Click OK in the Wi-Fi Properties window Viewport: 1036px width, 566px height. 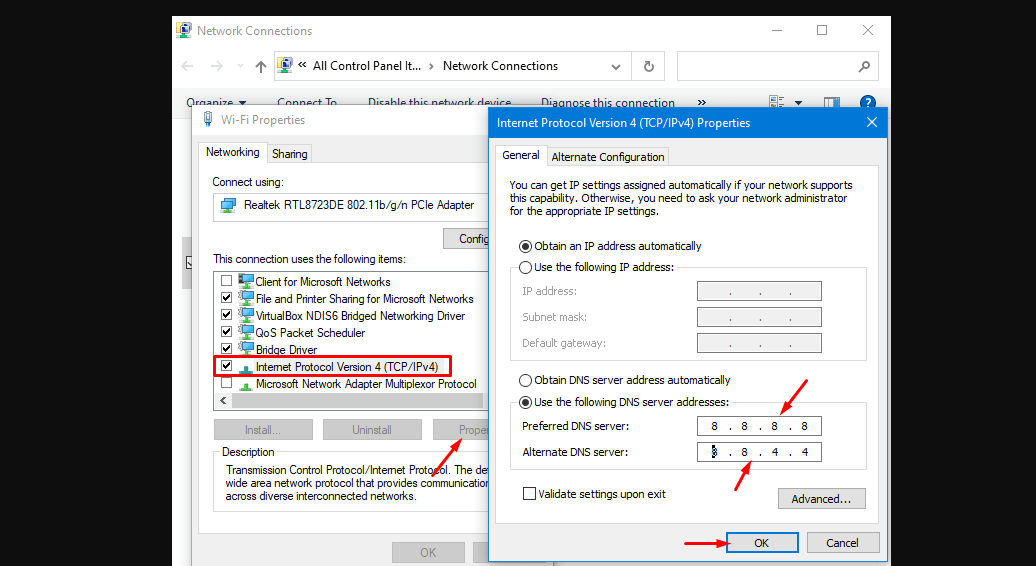point(428,552)
